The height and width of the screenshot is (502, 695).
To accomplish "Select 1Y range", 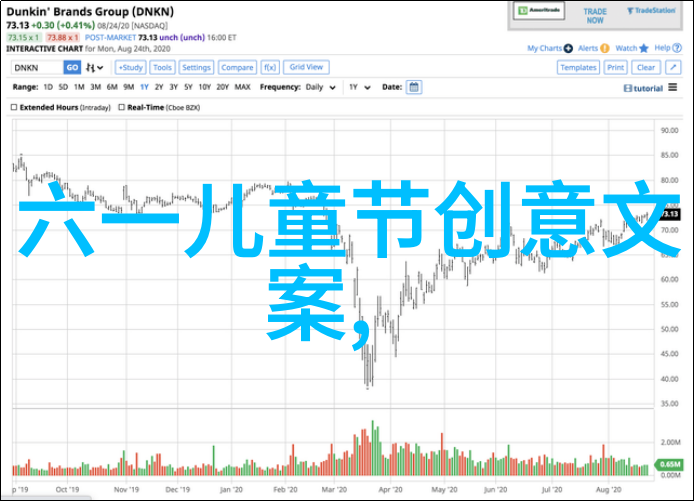I will (x=144, y=87).
